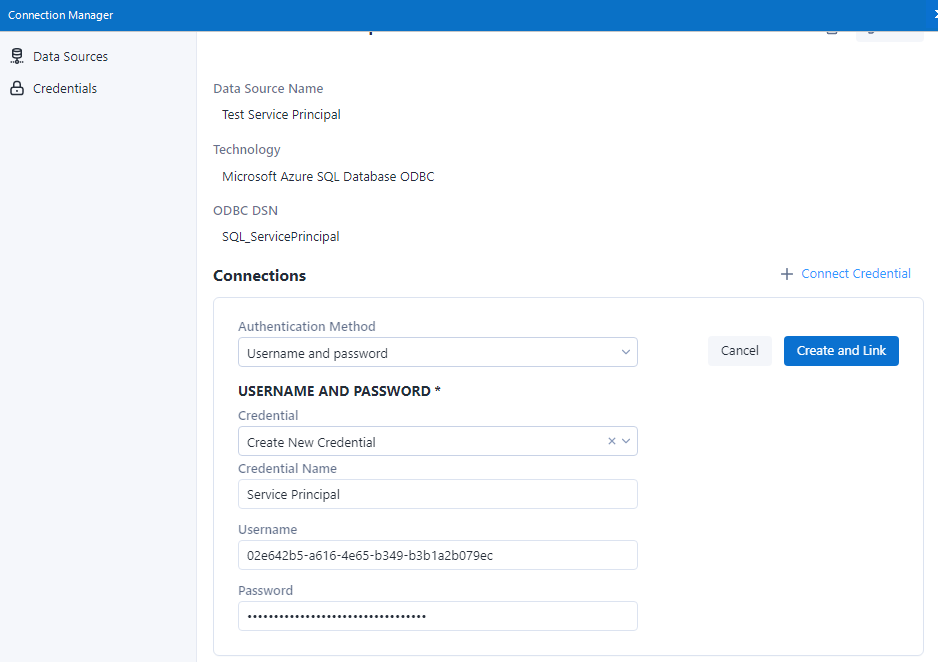The image size is (938, 662).
Task: Click the Credentials padlock icon
Action: pyautogui.click(x=16, y=89)
